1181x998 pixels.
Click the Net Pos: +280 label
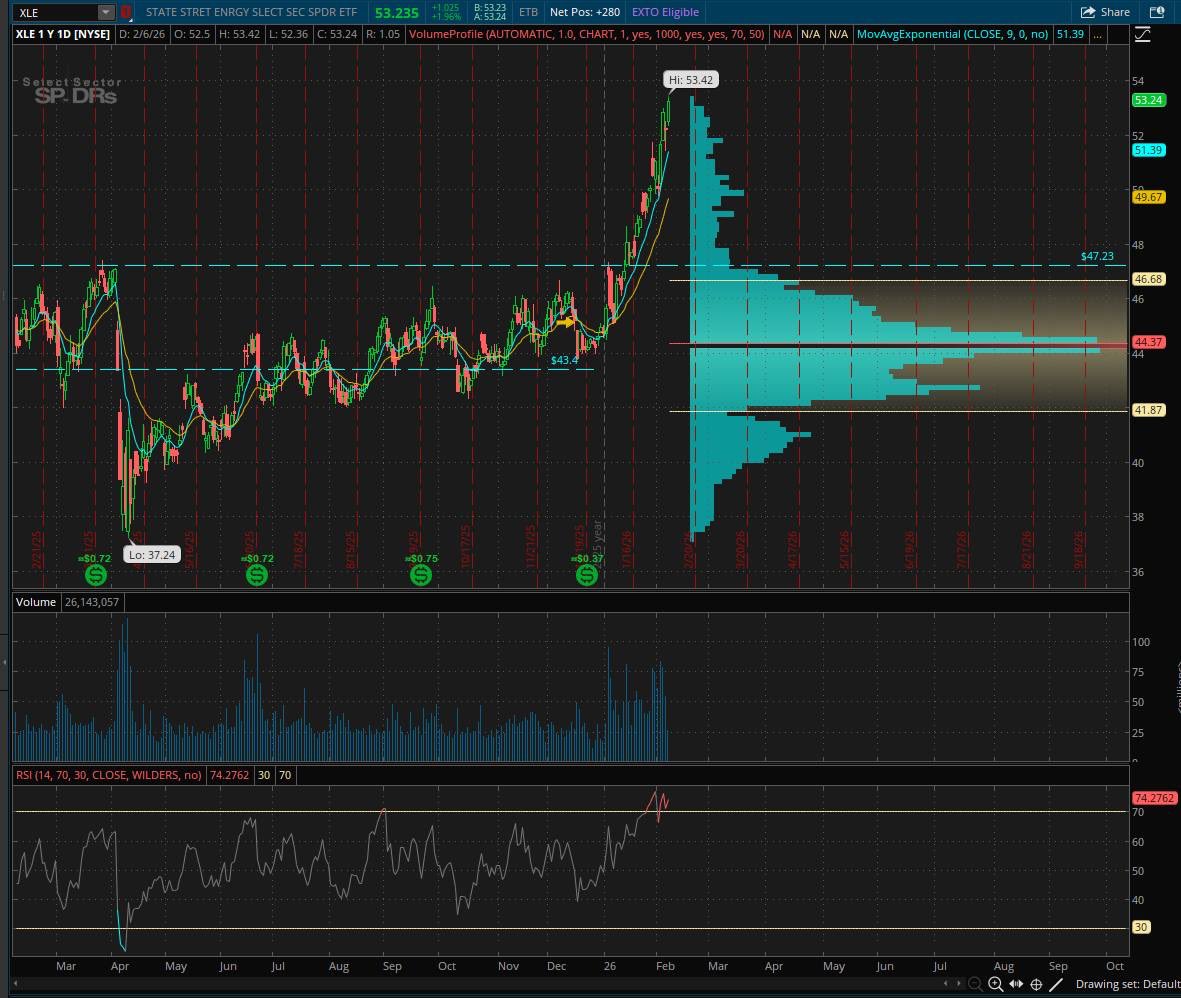(x=585, y=12)
